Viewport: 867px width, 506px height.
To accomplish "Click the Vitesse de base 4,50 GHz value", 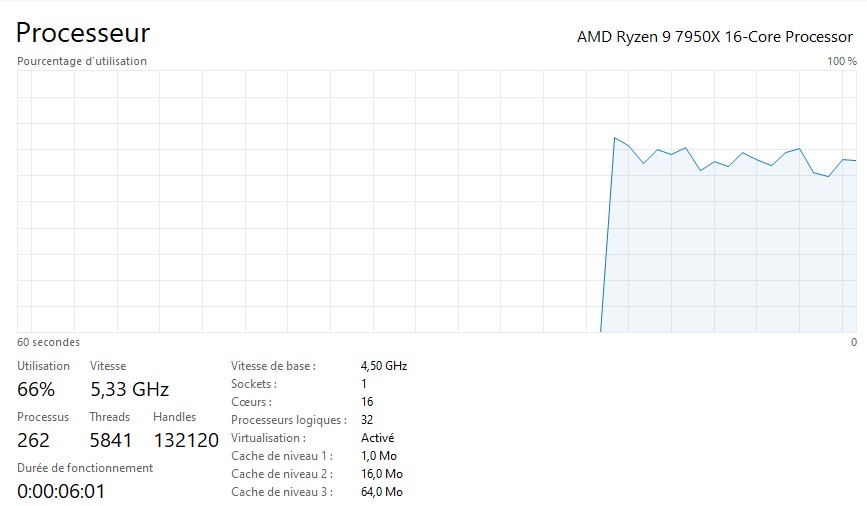I will point(384,366).
